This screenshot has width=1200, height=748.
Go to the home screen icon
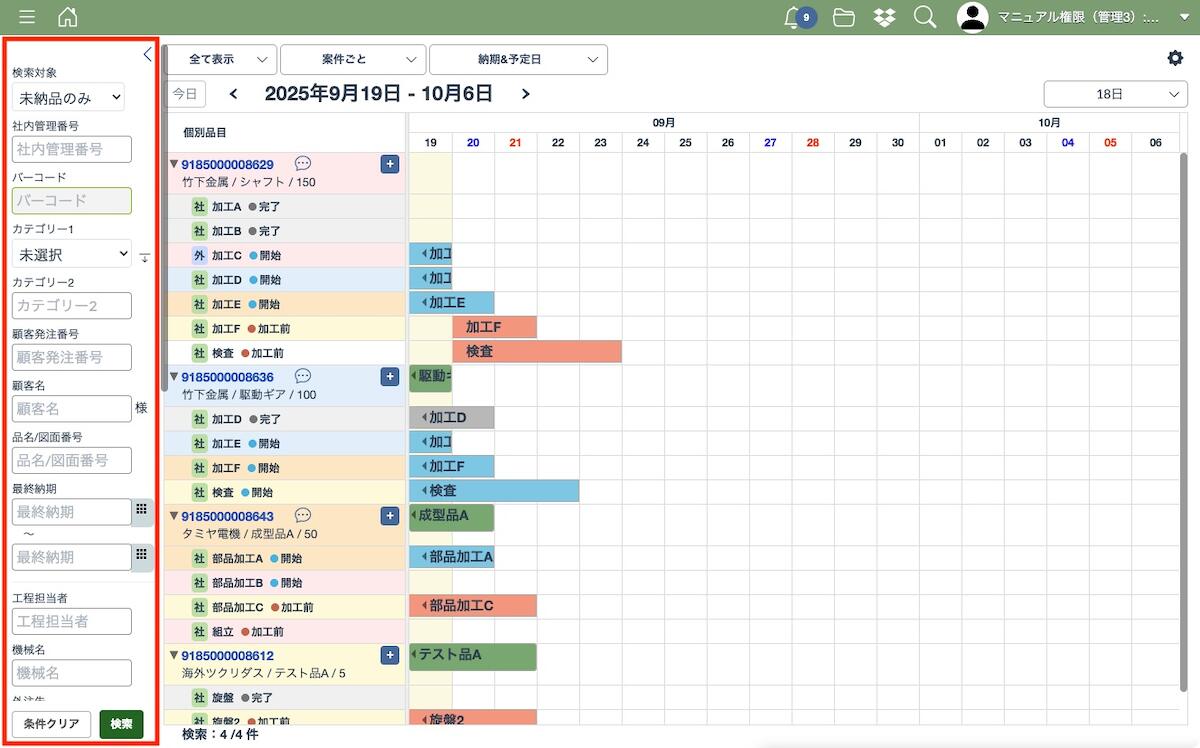[x=67, y=17]
